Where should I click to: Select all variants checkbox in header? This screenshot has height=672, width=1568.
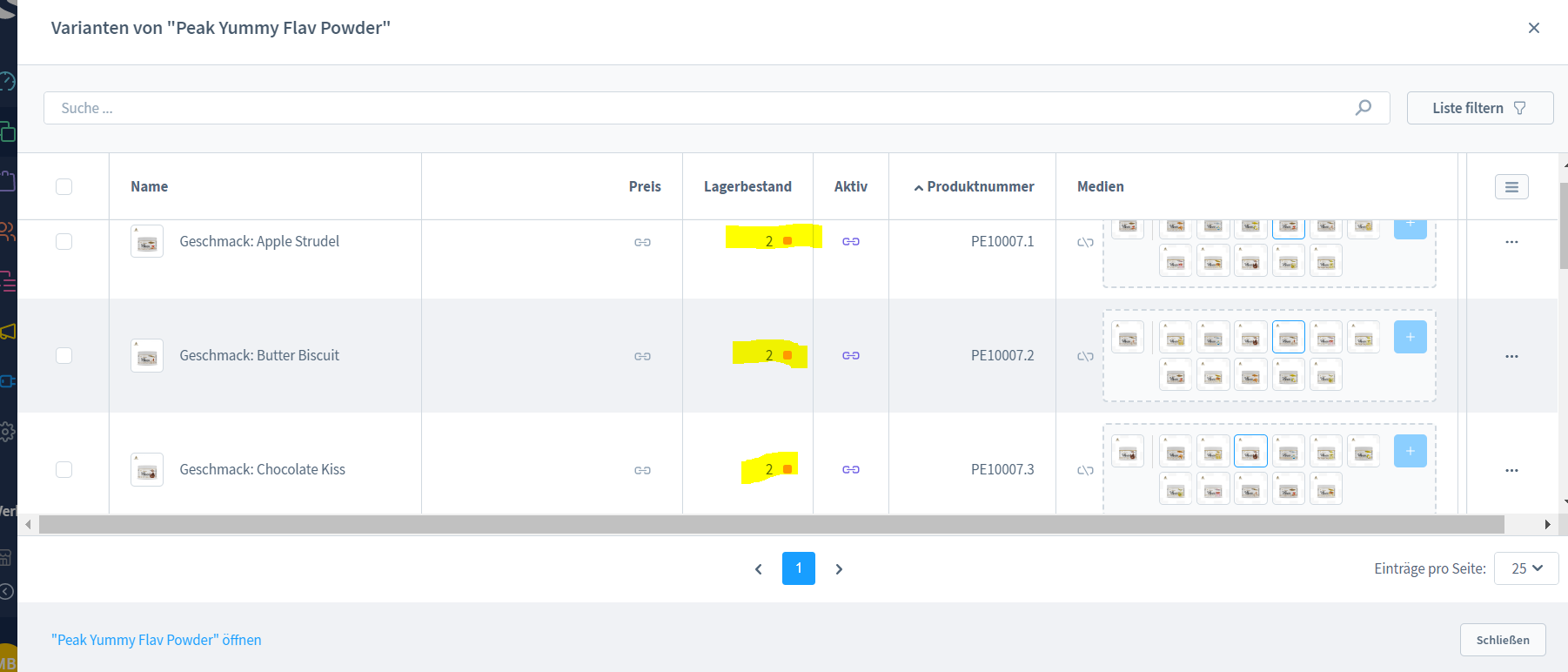point(64,186)
